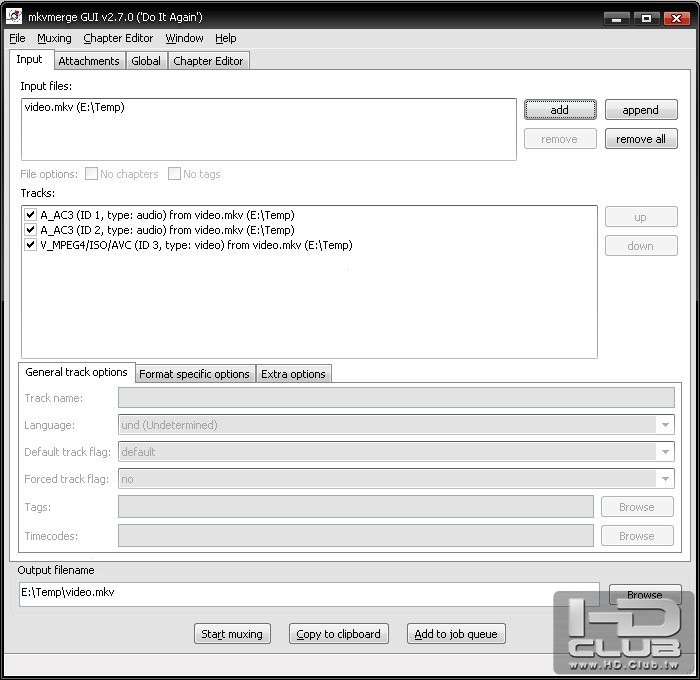The width and height of the screenshot is (700, 680).
Task: Select the V_MPEG4/ISO/AVC video track row
Action: (196, 246)
